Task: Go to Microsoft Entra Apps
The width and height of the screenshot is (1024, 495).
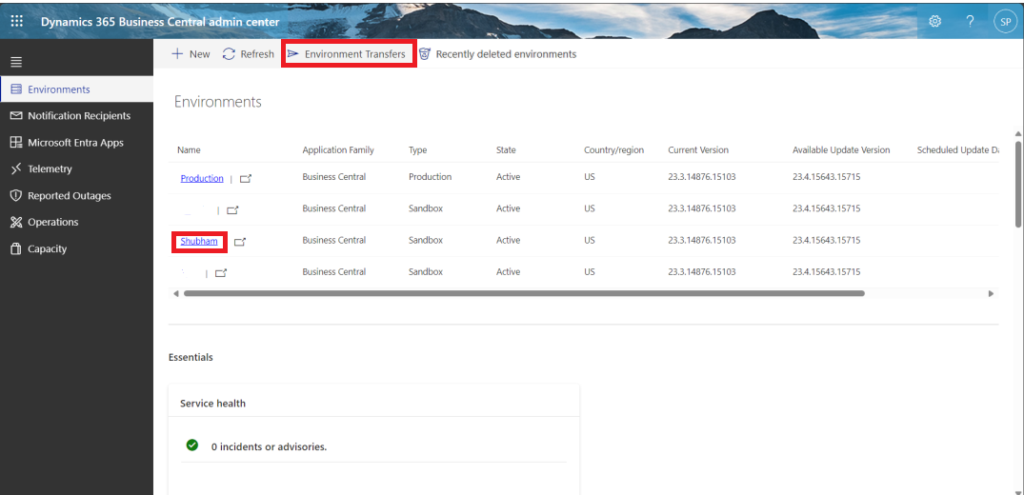Action: pyautogui.click(x=76, y=142)
